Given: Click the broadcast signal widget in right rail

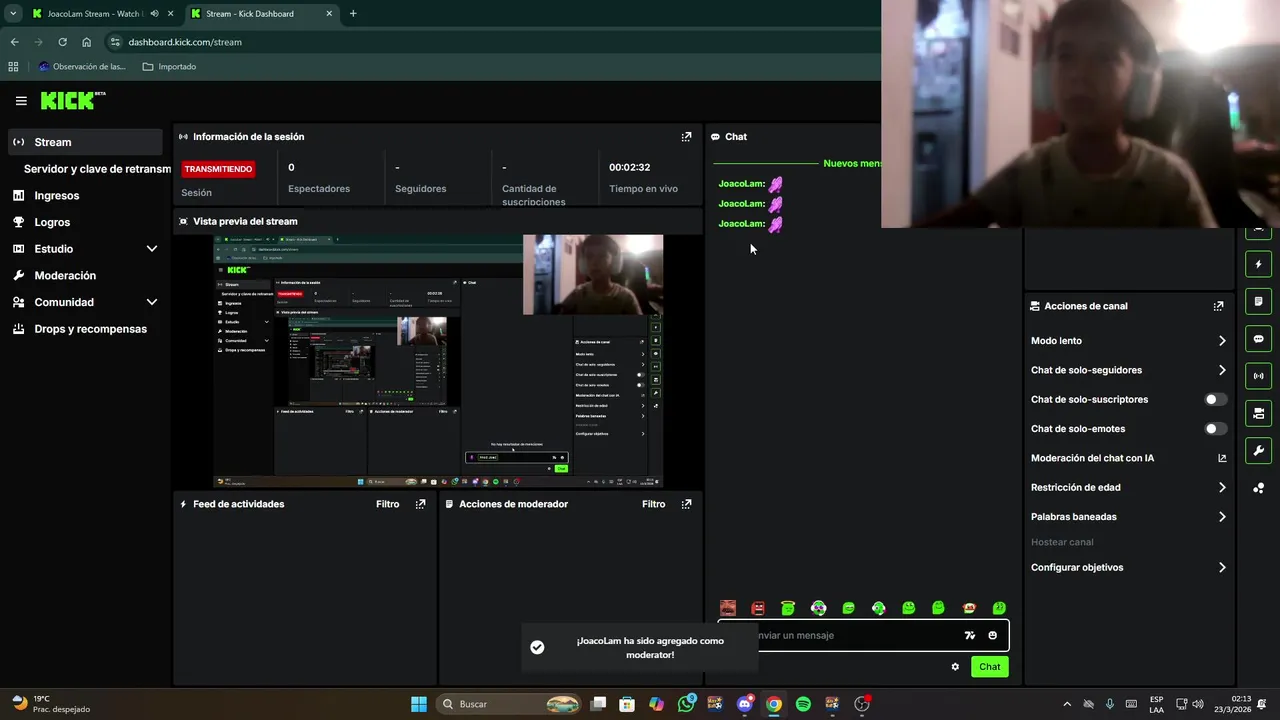Looking at the screenshot, I should 1258,376.
